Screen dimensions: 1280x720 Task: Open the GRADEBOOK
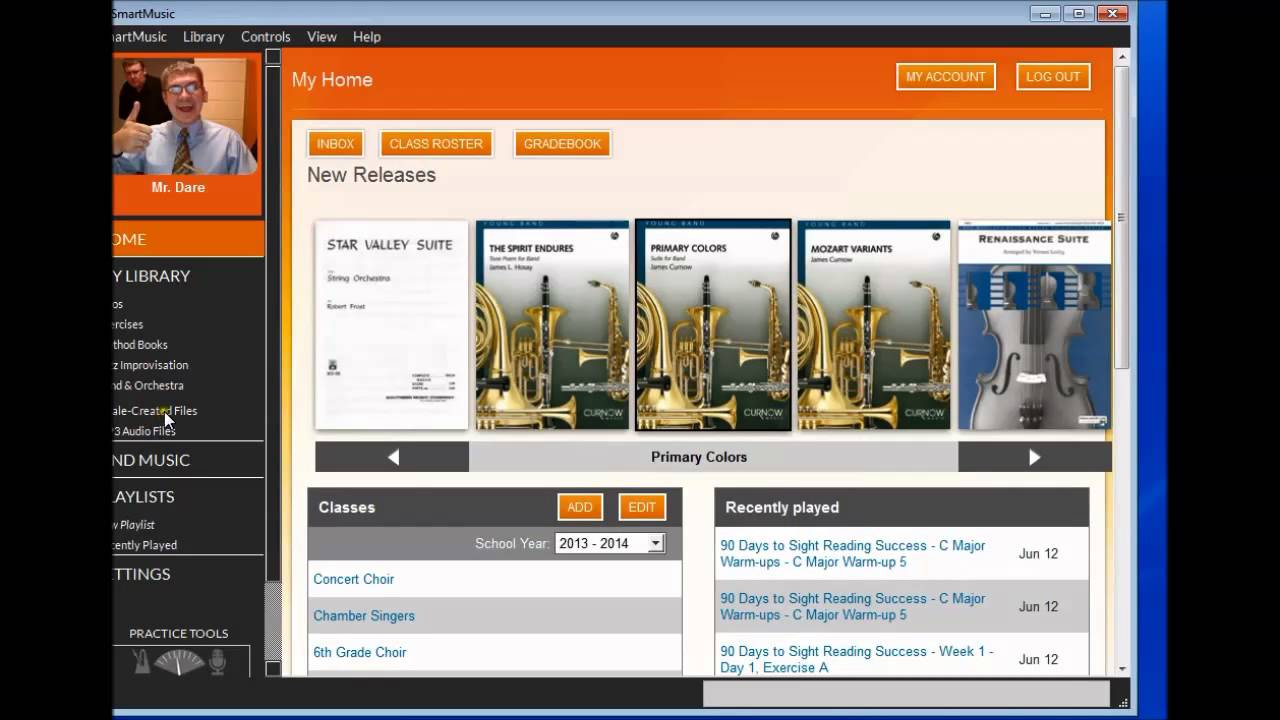coord(562,144)
